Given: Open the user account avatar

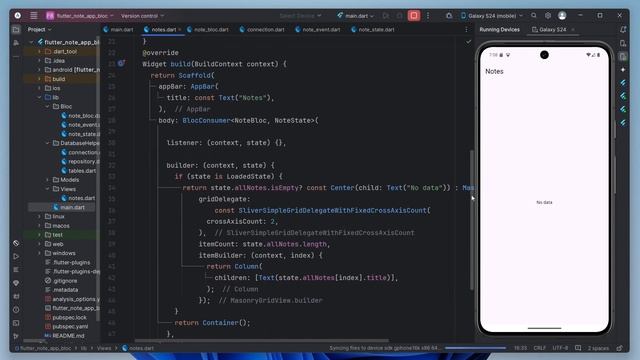Looking at the screenshot, I should (562, 16).
